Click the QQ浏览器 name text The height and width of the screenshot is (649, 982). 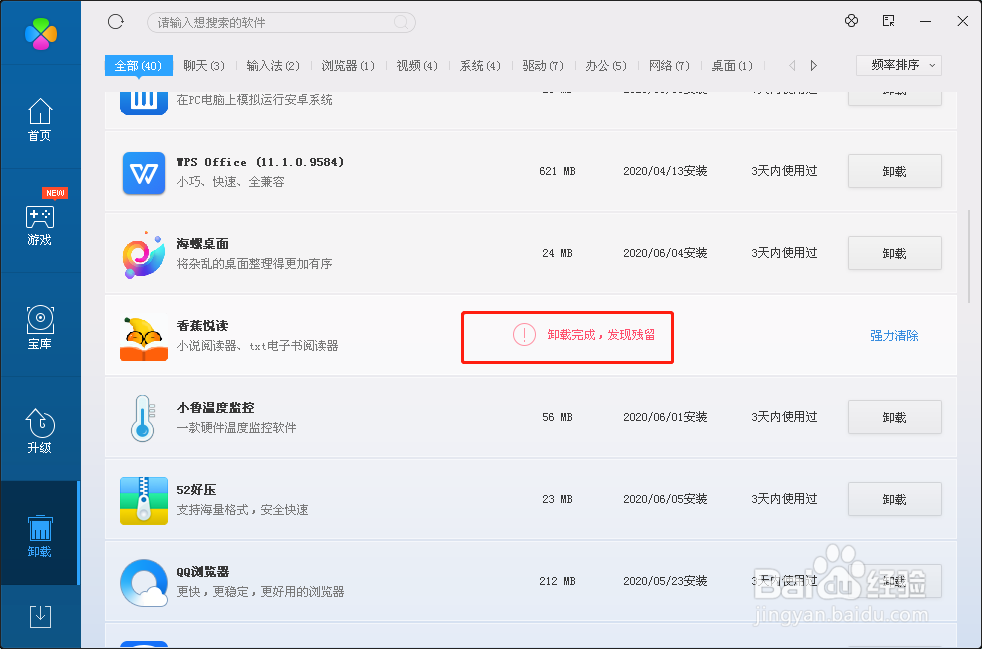pyautogui.click(x=202, y=572)
